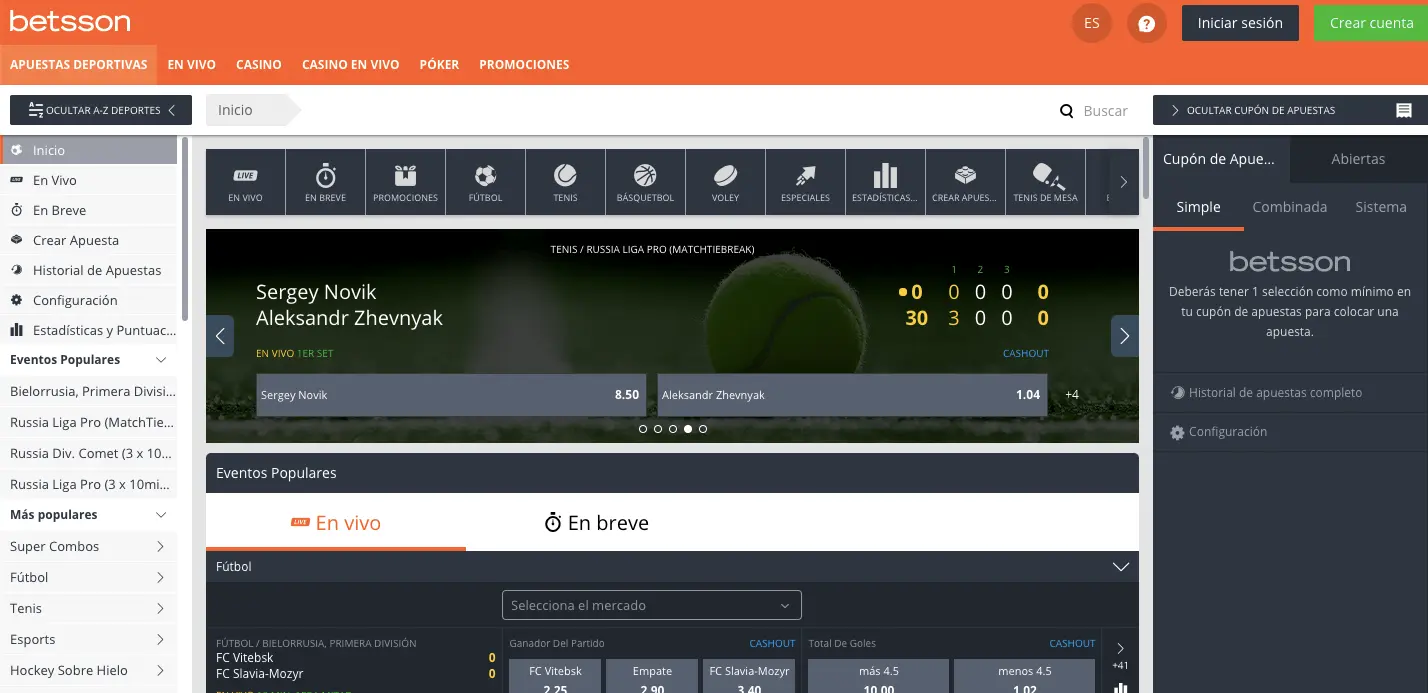Open the Estadísticas icon in the sports carousel
This screenshot has height=693, width=1428.
(885, 181)
